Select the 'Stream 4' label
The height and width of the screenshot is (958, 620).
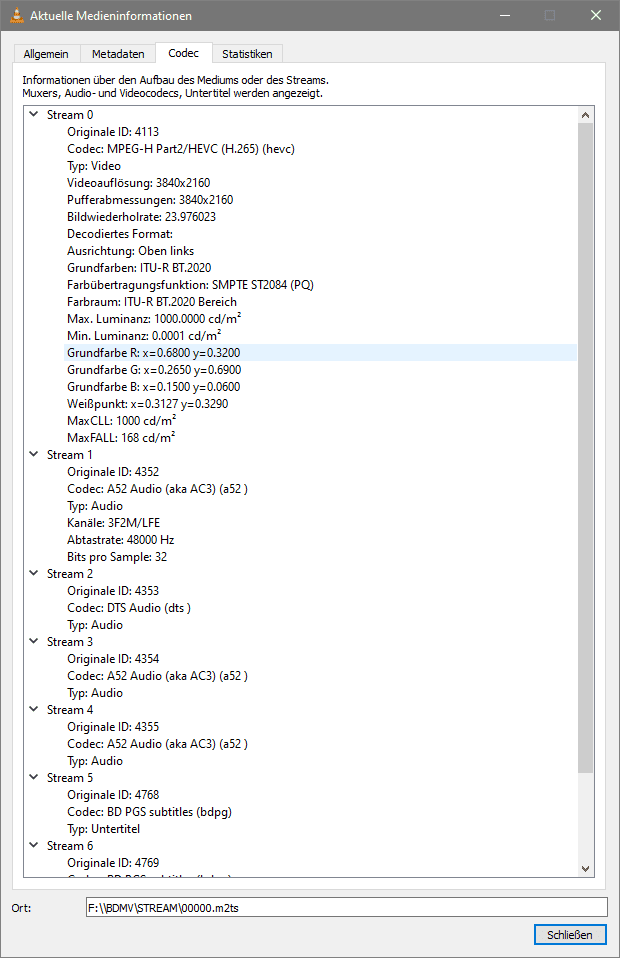70,710
